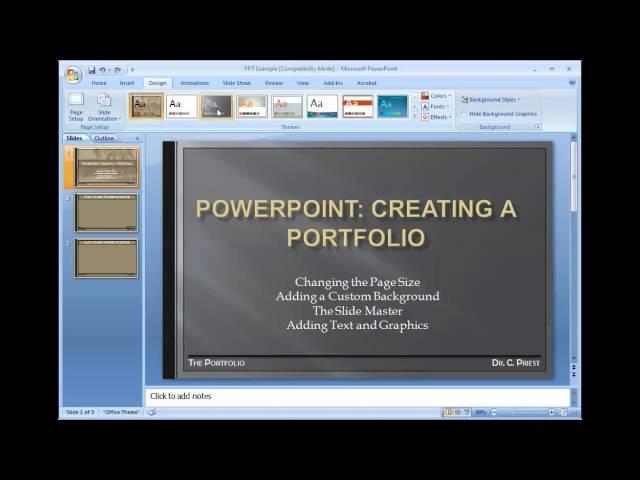Image resolution: width=640 pixels, height=480 pixels.
Task: Select the white theme with teal bottom band
Action: tap(322, 106)
